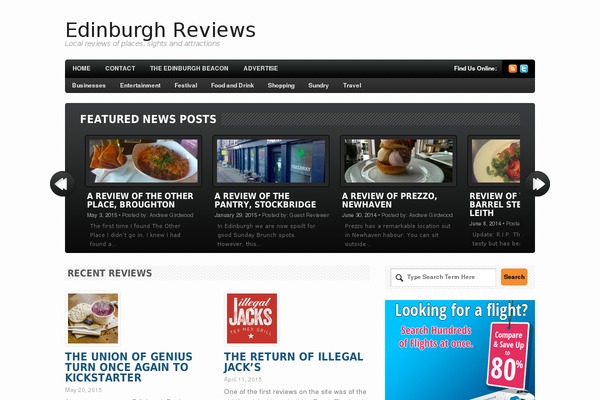Select the Entertainment category

point(140,85)
